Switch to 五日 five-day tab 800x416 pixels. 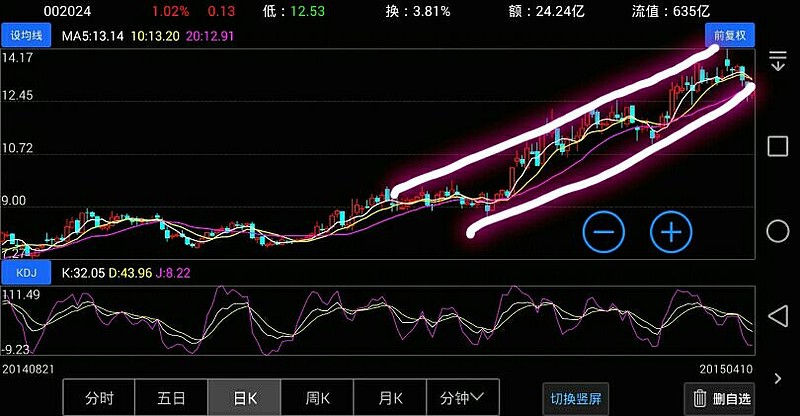(171, 398)
